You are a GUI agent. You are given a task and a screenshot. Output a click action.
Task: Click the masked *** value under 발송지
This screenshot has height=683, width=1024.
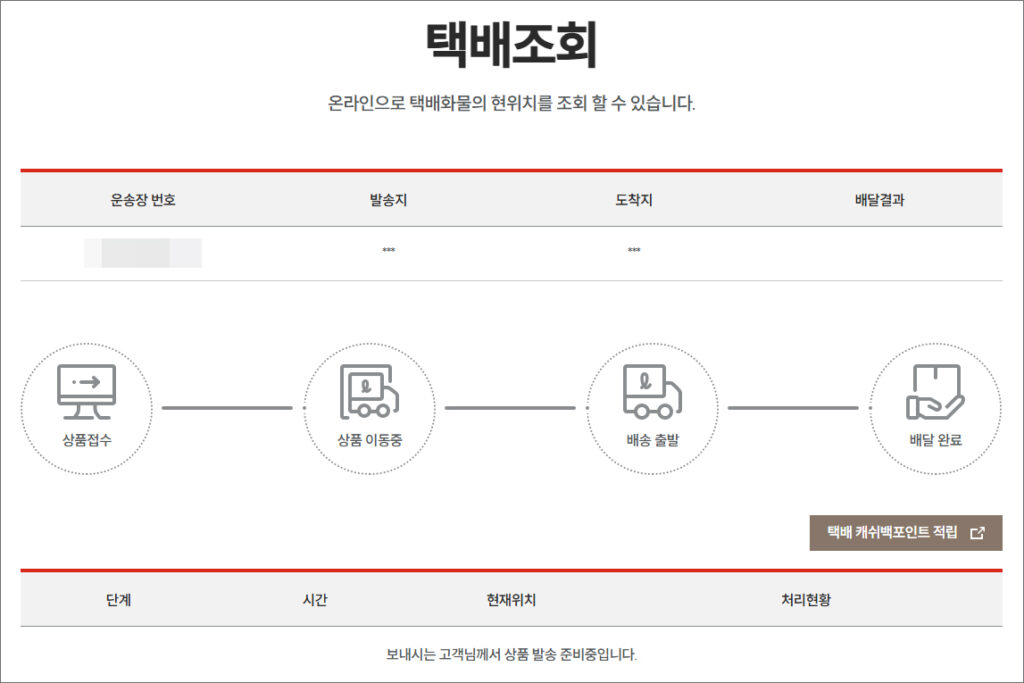tap(388, 251)
